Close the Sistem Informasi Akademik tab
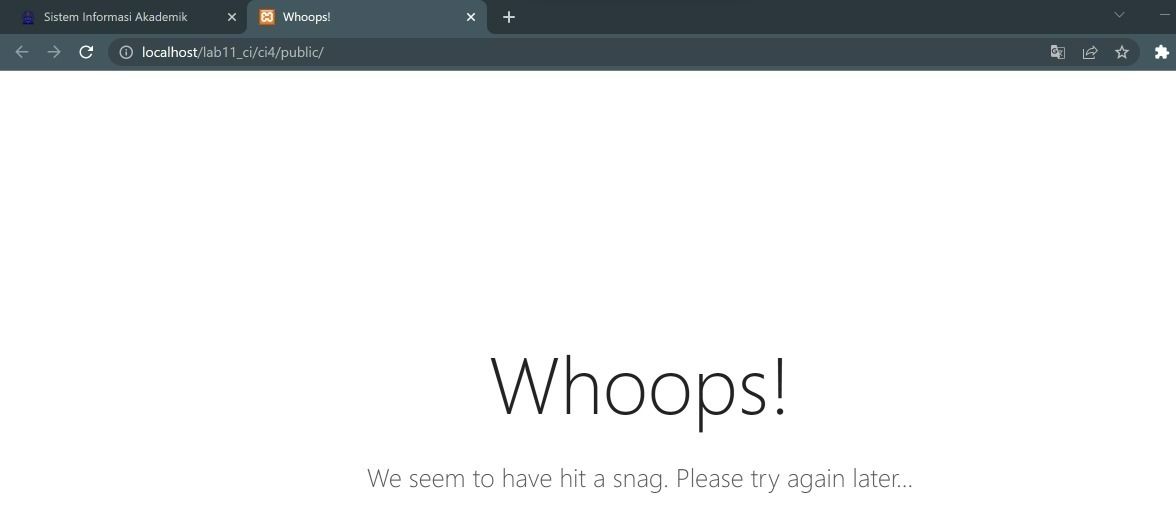Image resolution: width=1176 pixels, height=527 pixels. pyautogui.click(x=232, y=17)
